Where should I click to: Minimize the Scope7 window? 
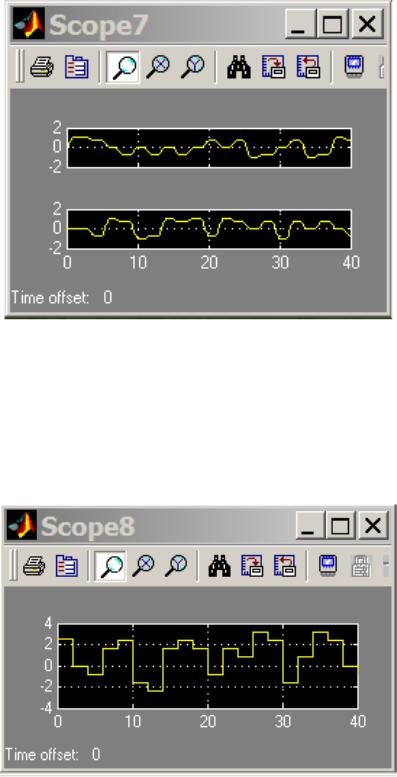pos(300,25)
